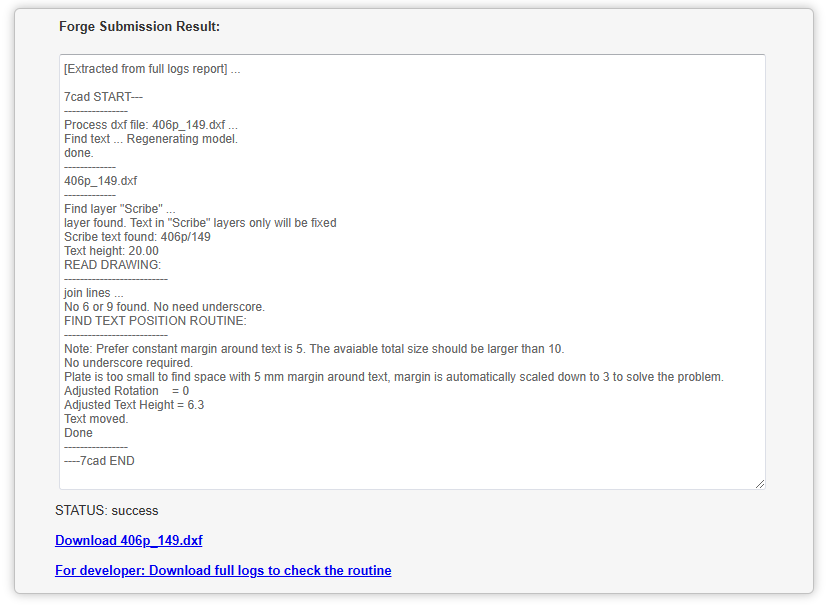Viewport: 831px width, 605px height.
Task: Click the Forge Submission Result heading
Action: [x=139, y=26]
